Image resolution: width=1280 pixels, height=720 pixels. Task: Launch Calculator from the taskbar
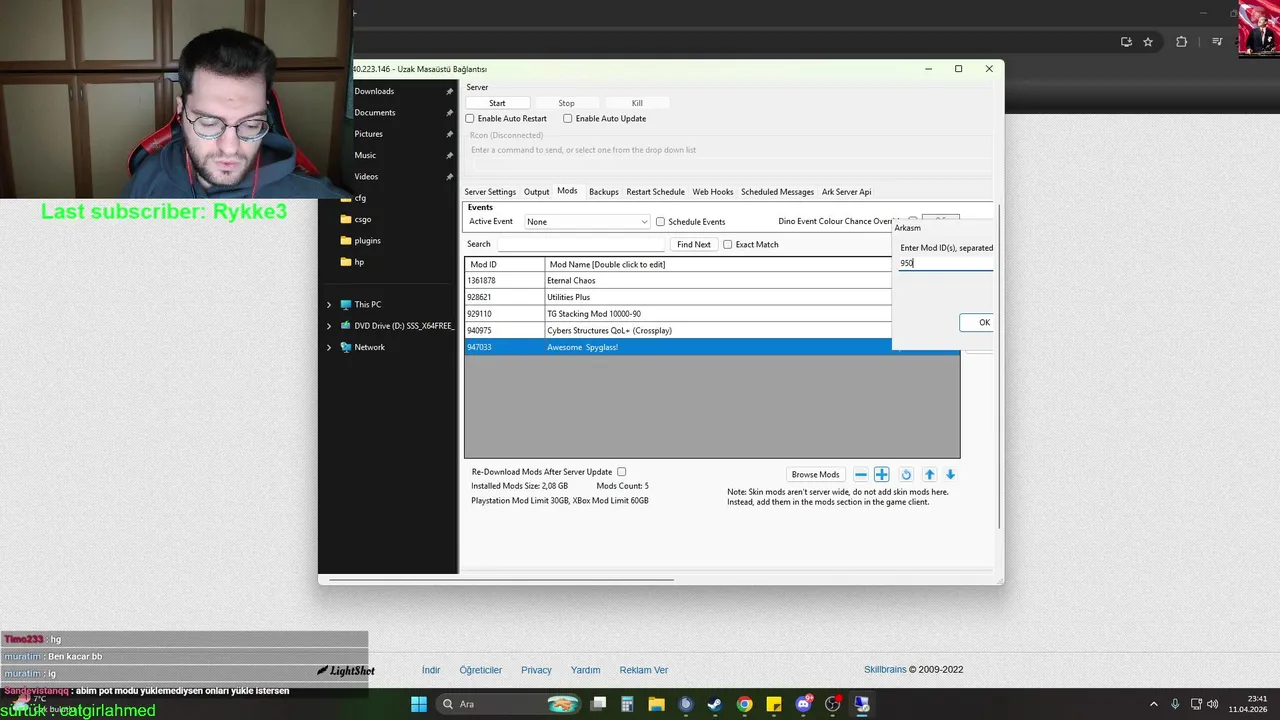coord(627,704)
